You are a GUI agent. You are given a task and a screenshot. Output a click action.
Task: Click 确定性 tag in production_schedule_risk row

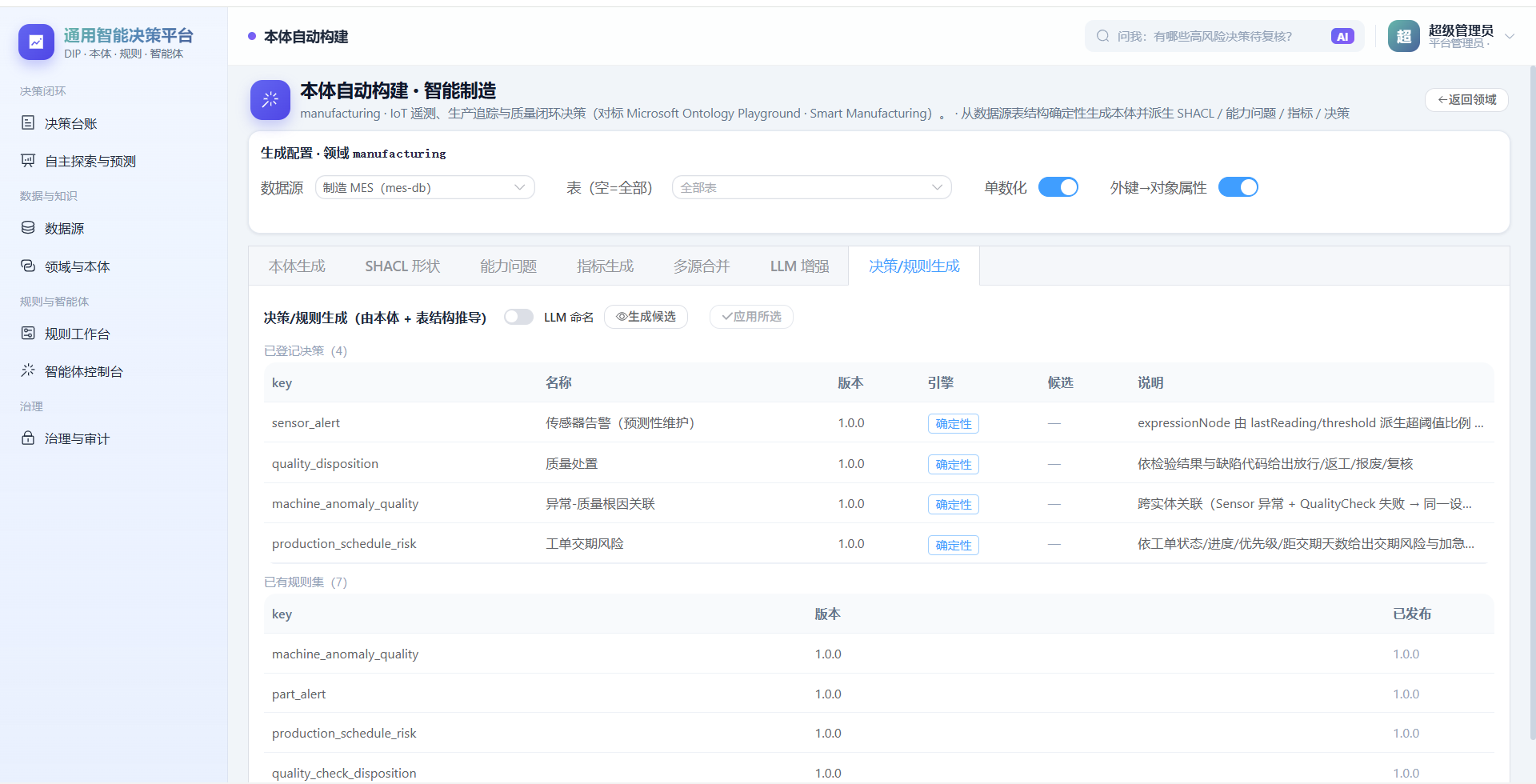click(x=954, y=545)
